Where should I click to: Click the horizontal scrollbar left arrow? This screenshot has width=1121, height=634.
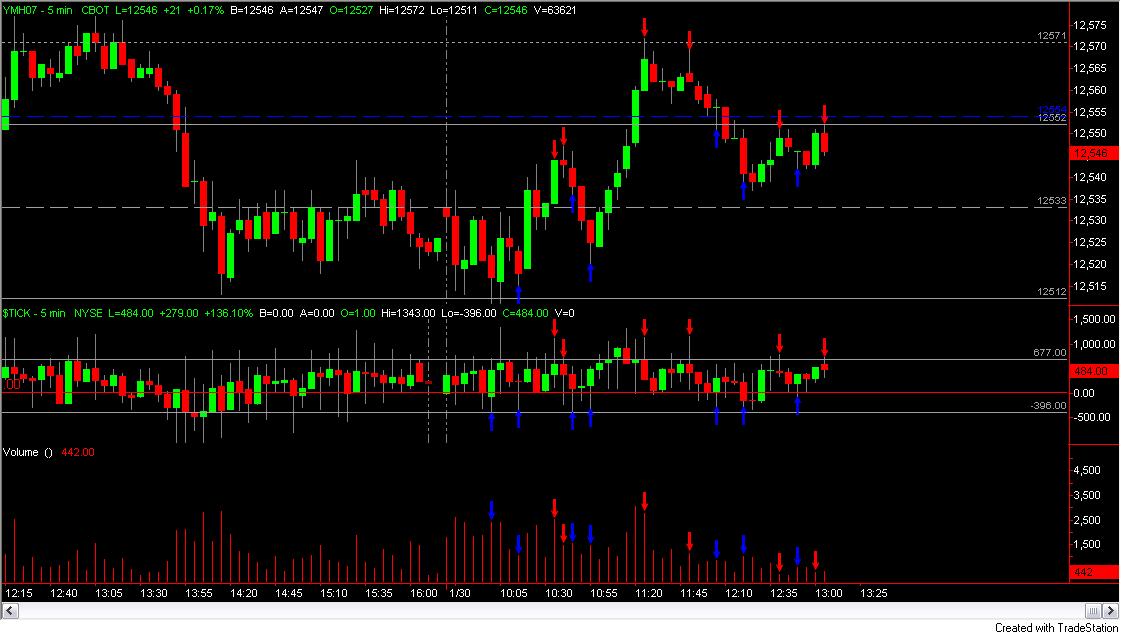(x=10, y=611)
